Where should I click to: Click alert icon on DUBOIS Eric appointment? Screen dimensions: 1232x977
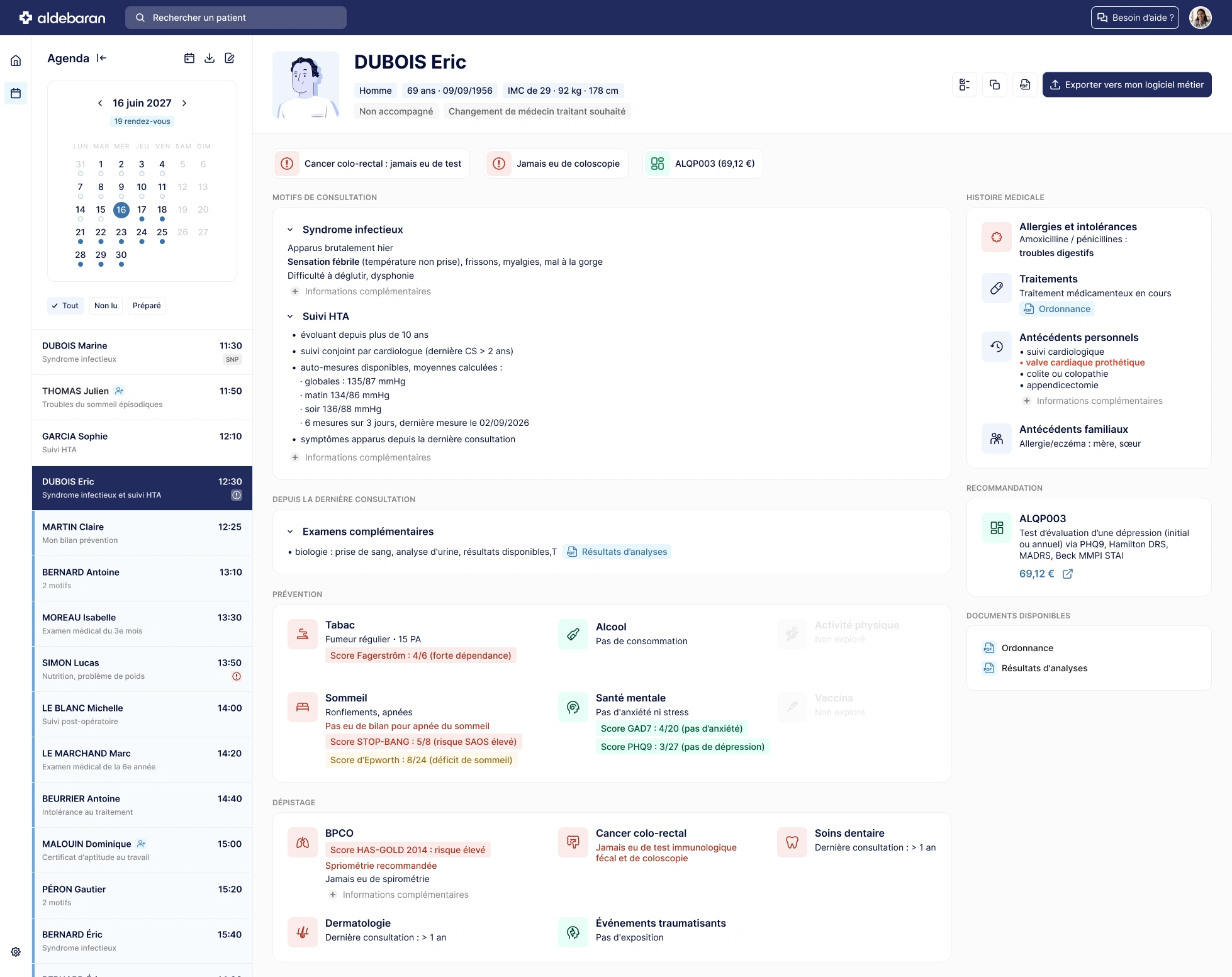[x=237, y=495]
